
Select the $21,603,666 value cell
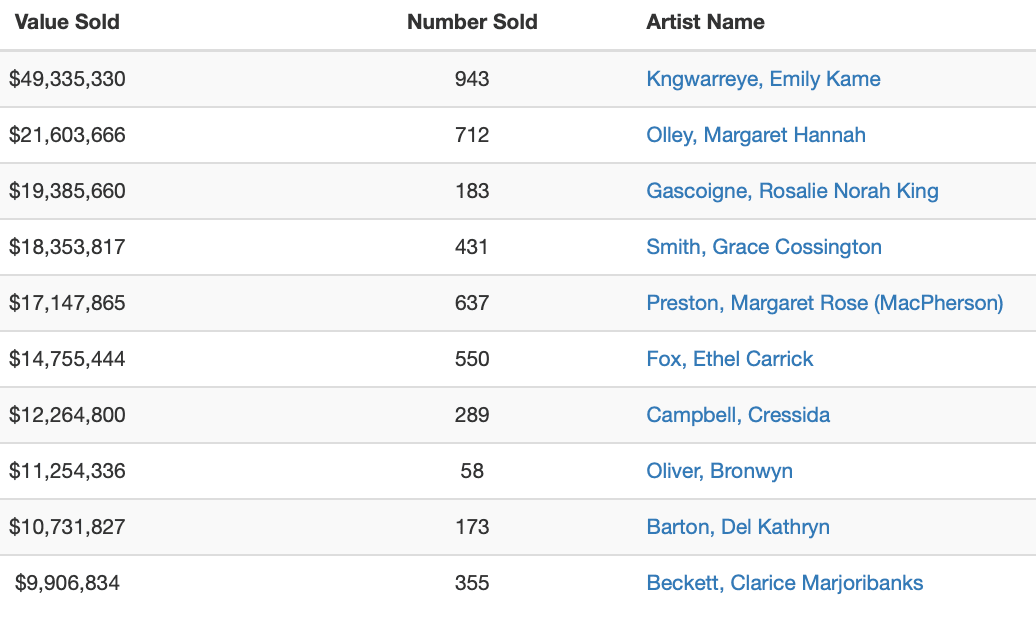67,135
